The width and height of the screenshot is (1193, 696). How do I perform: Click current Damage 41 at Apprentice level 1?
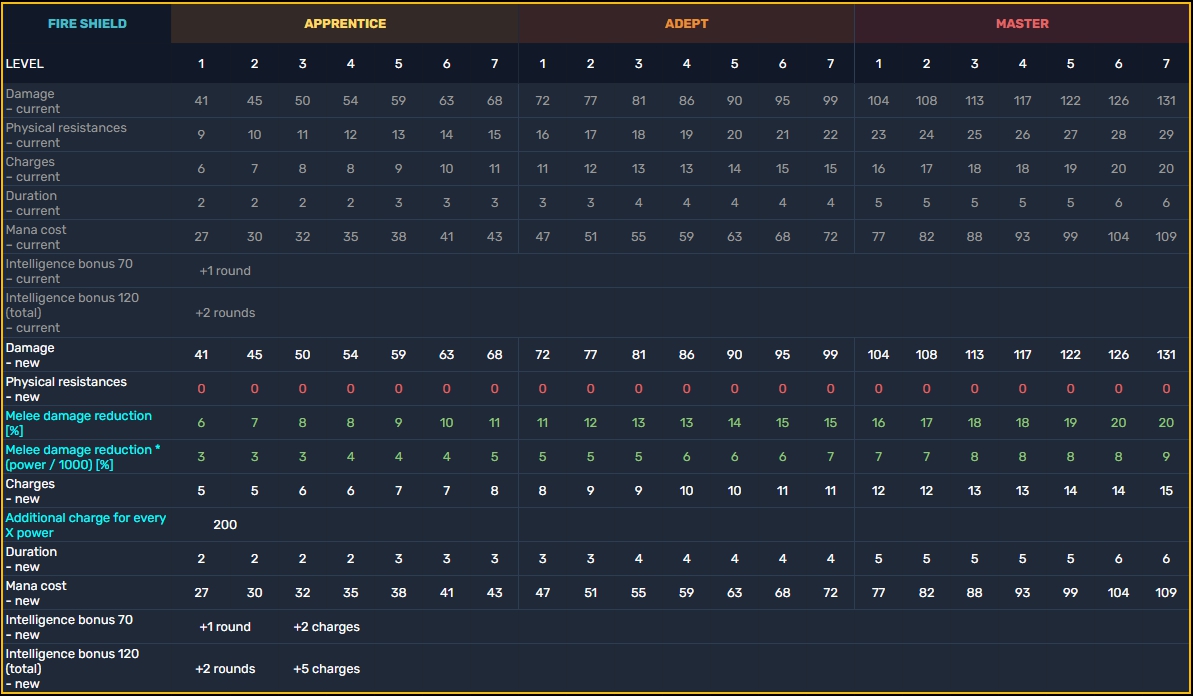coord(201,100)
